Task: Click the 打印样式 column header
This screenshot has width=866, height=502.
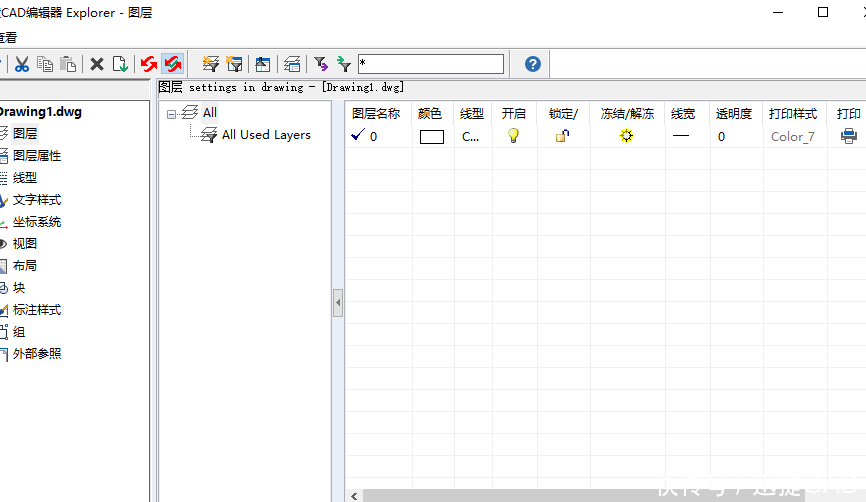Action: pyautogui.click(x=793, y=114)
